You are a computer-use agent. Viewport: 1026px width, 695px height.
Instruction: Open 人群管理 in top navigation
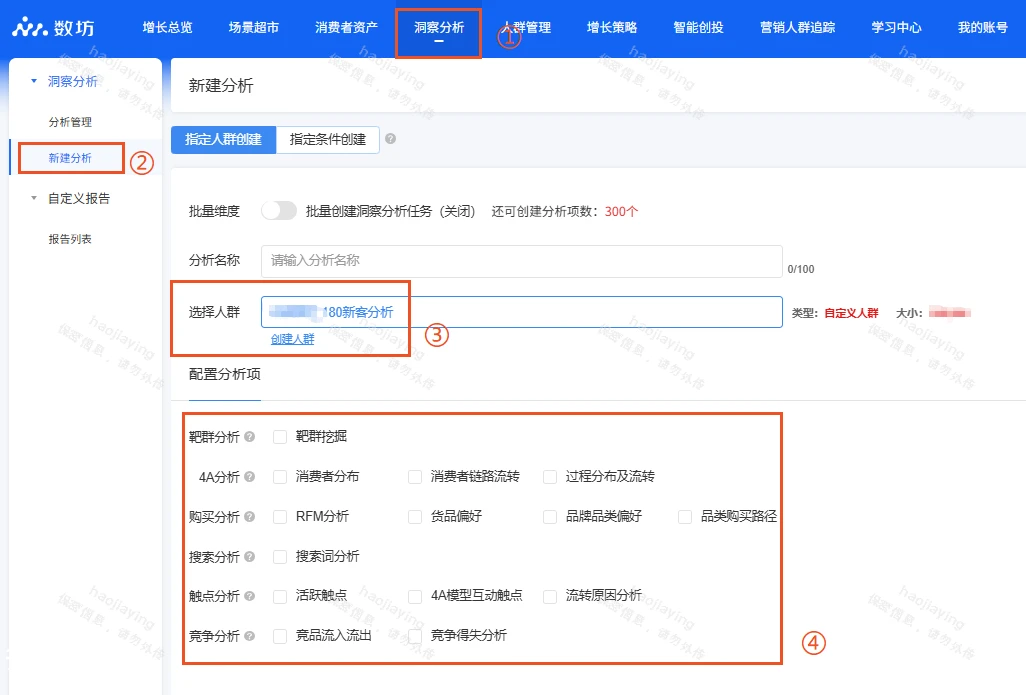(x=526, y=27)
